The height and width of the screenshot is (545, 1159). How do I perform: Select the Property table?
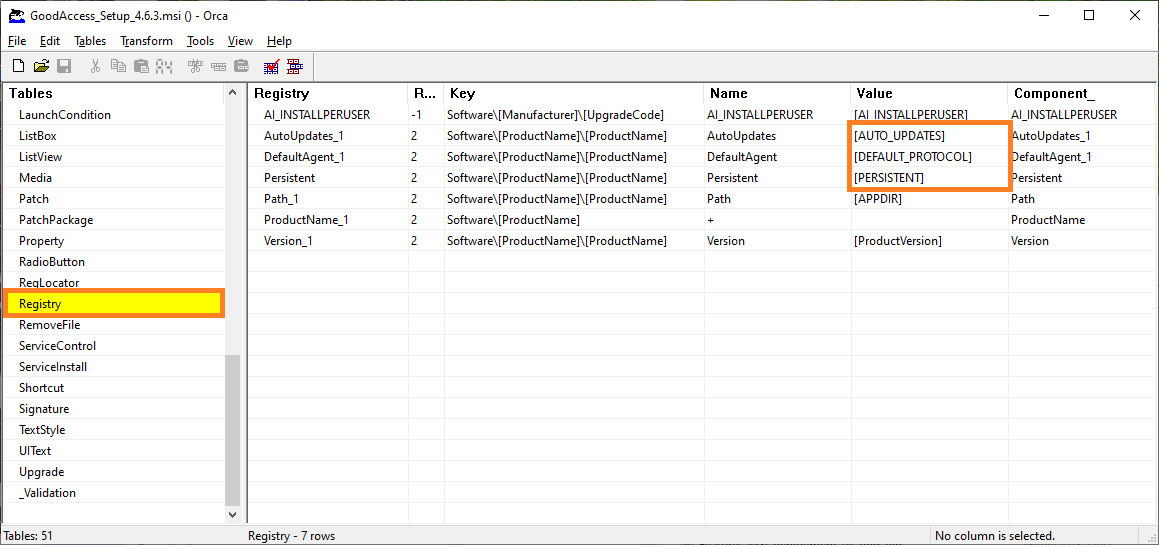point(41,241)
